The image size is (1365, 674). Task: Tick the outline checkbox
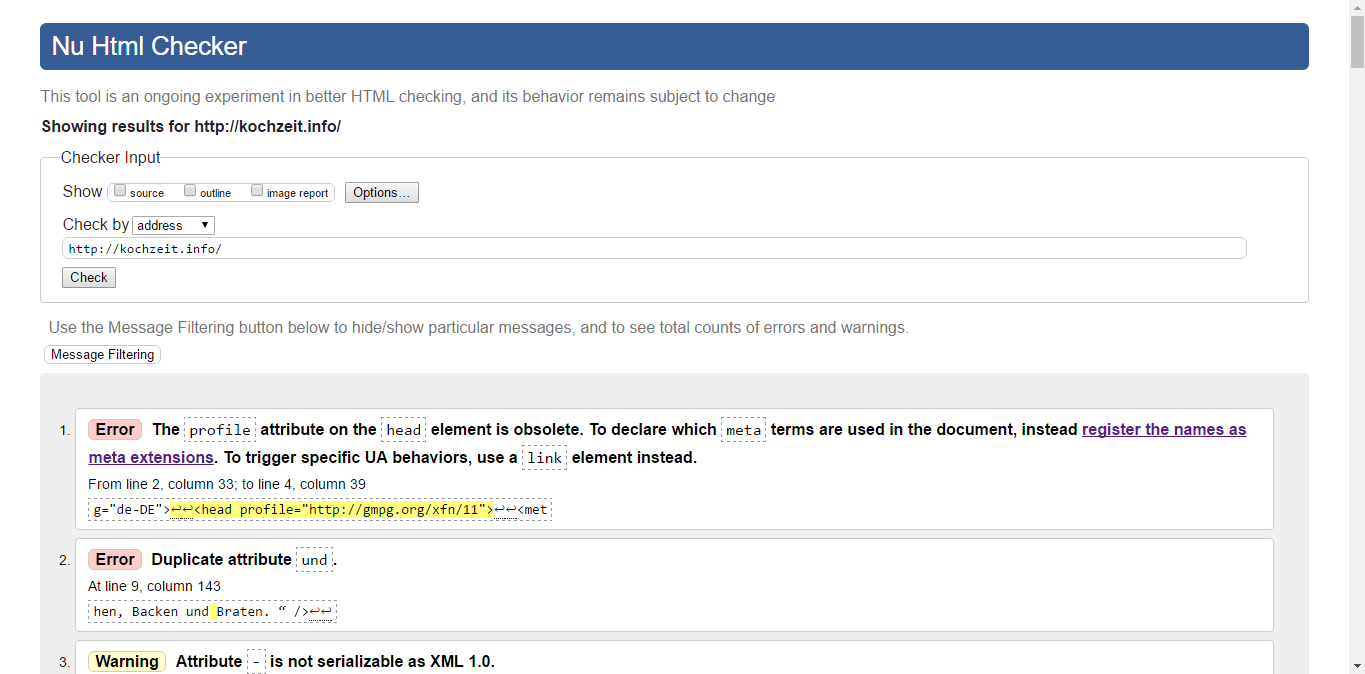tap(190, 191)
